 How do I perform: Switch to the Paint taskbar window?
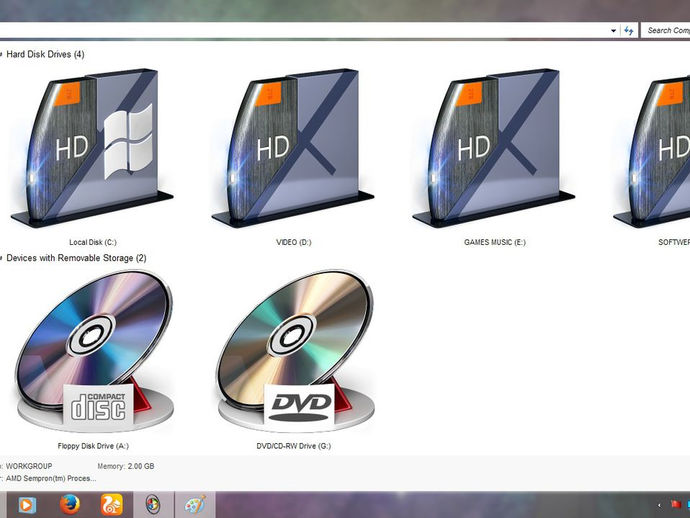click(x=195, y=505)
